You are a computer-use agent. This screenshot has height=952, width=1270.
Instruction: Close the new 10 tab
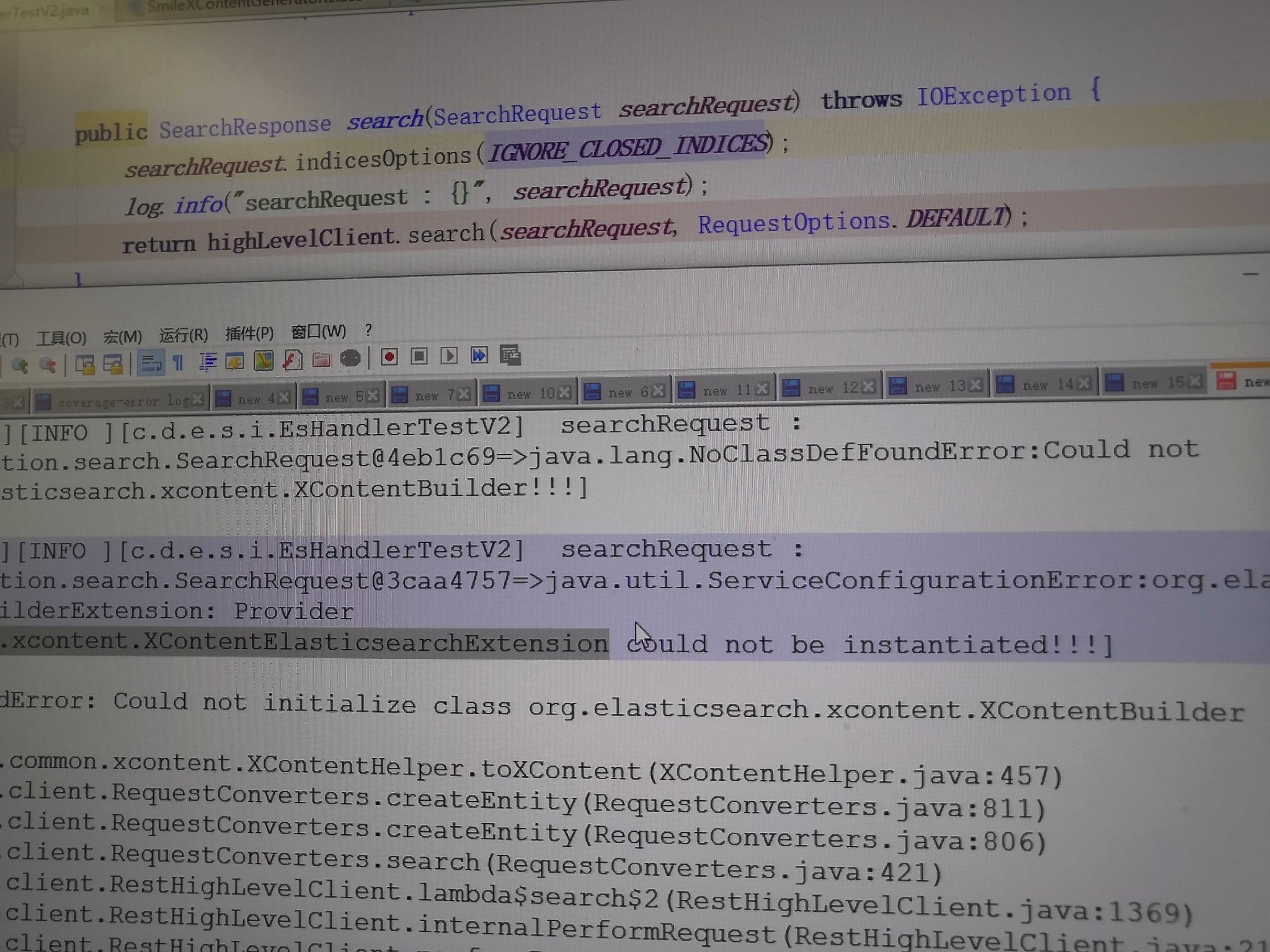(564, 392)
